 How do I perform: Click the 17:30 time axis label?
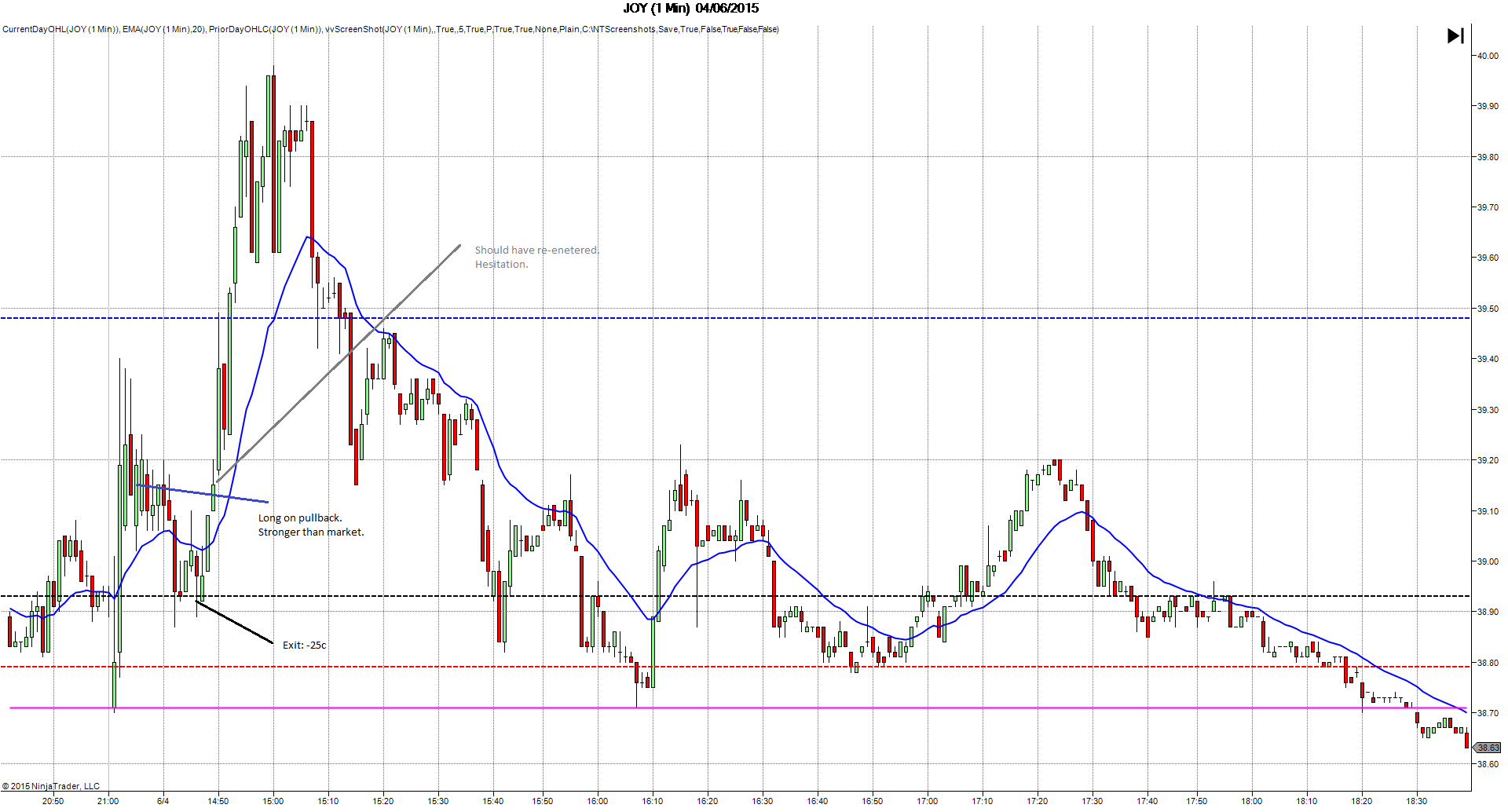pos(1093,801)
